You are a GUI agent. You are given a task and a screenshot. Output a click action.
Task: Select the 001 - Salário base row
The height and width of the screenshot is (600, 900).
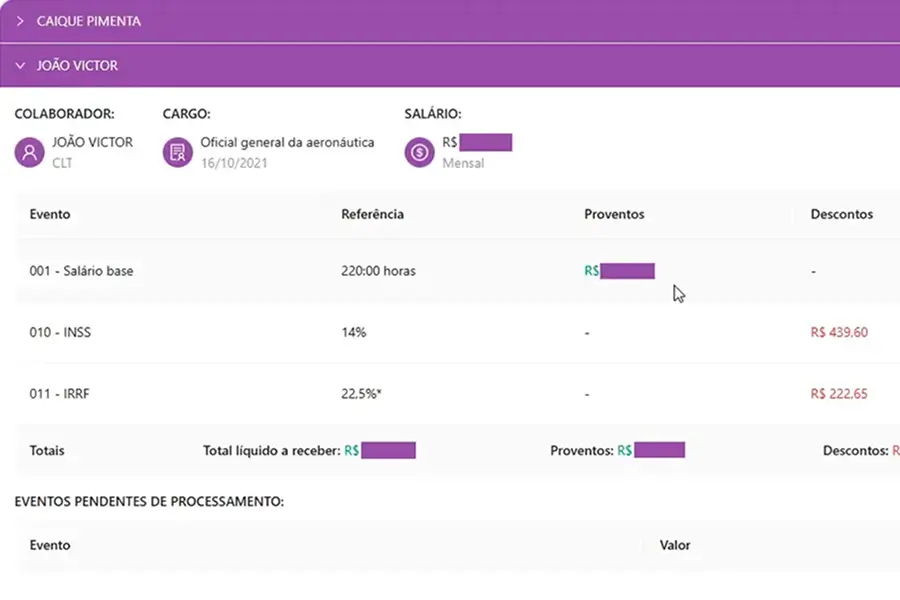(81, 271)
